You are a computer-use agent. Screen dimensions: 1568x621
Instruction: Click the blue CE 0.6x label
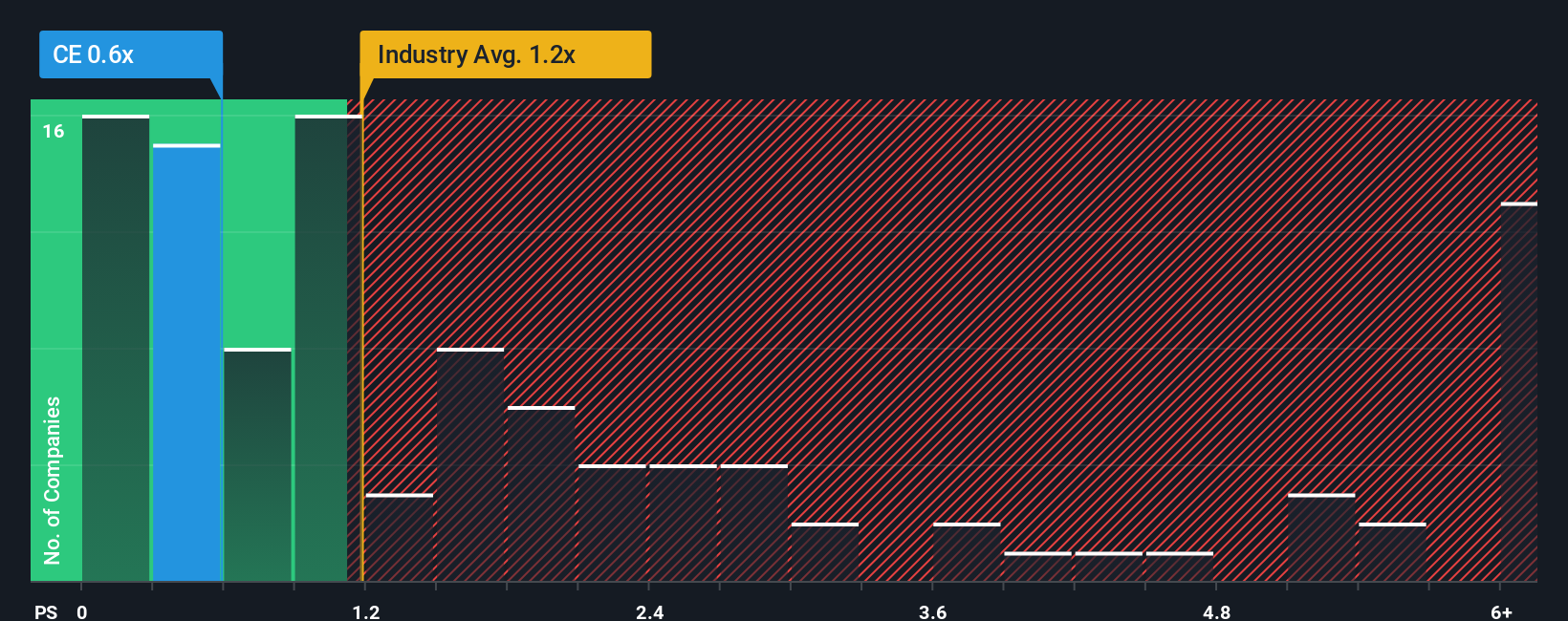pos(130,54)
